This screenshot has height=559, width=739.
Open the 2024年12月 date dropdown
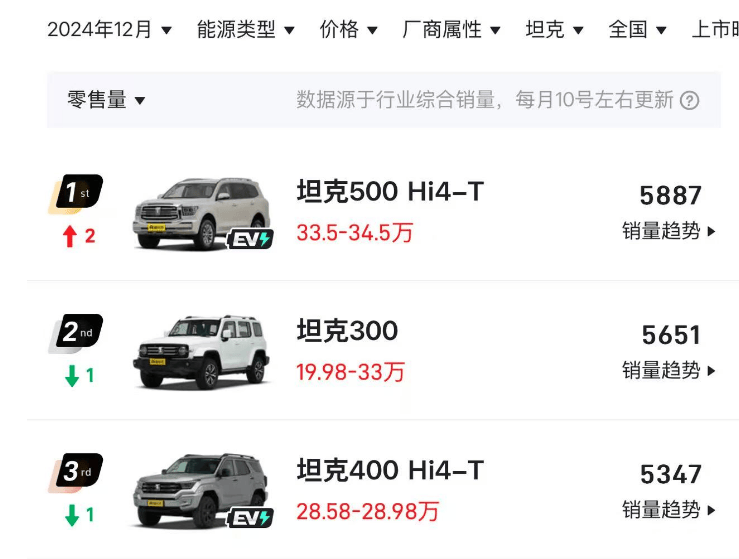tap(109, 30)
